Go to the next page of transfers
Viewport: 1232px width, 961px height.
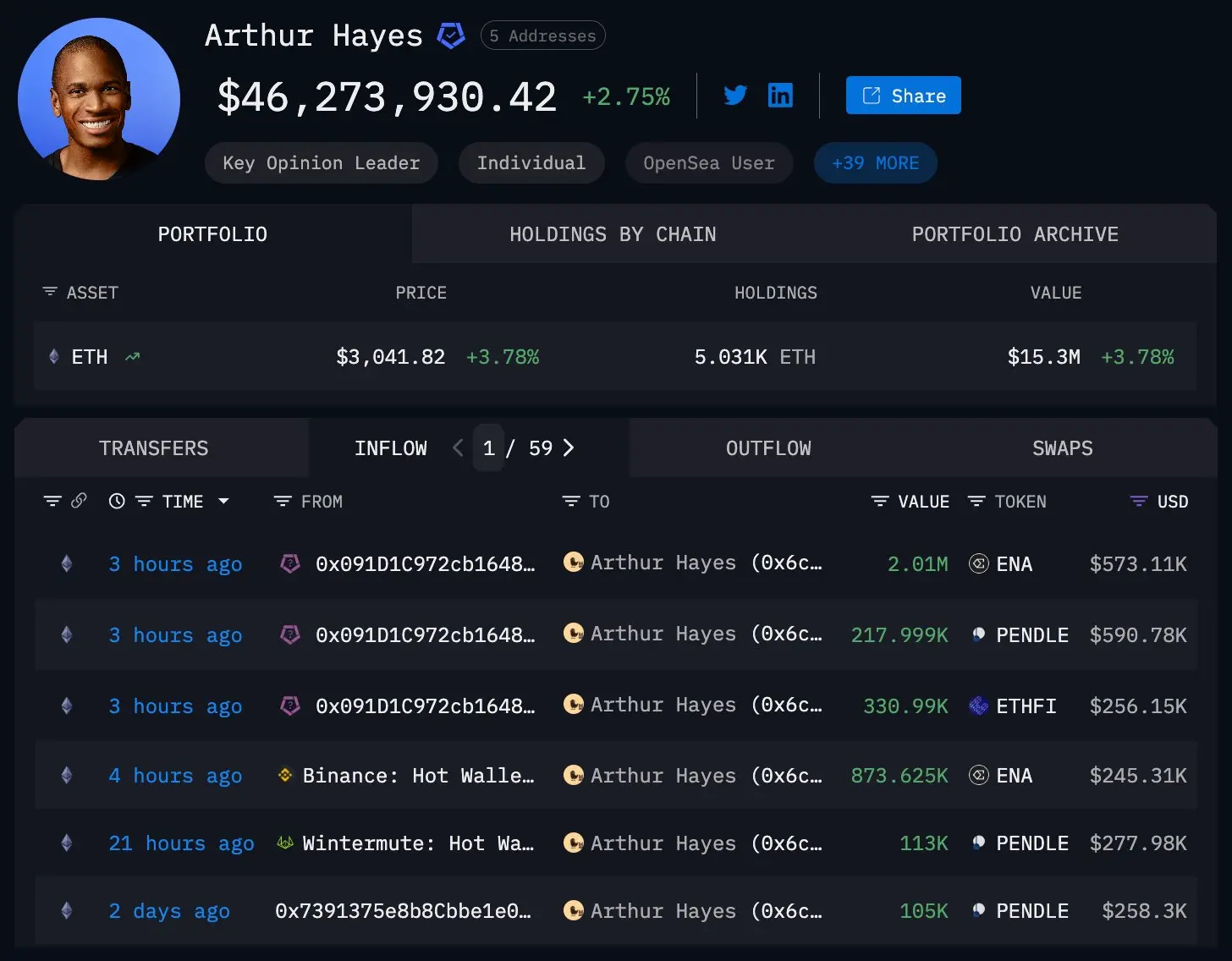point(569,448)
